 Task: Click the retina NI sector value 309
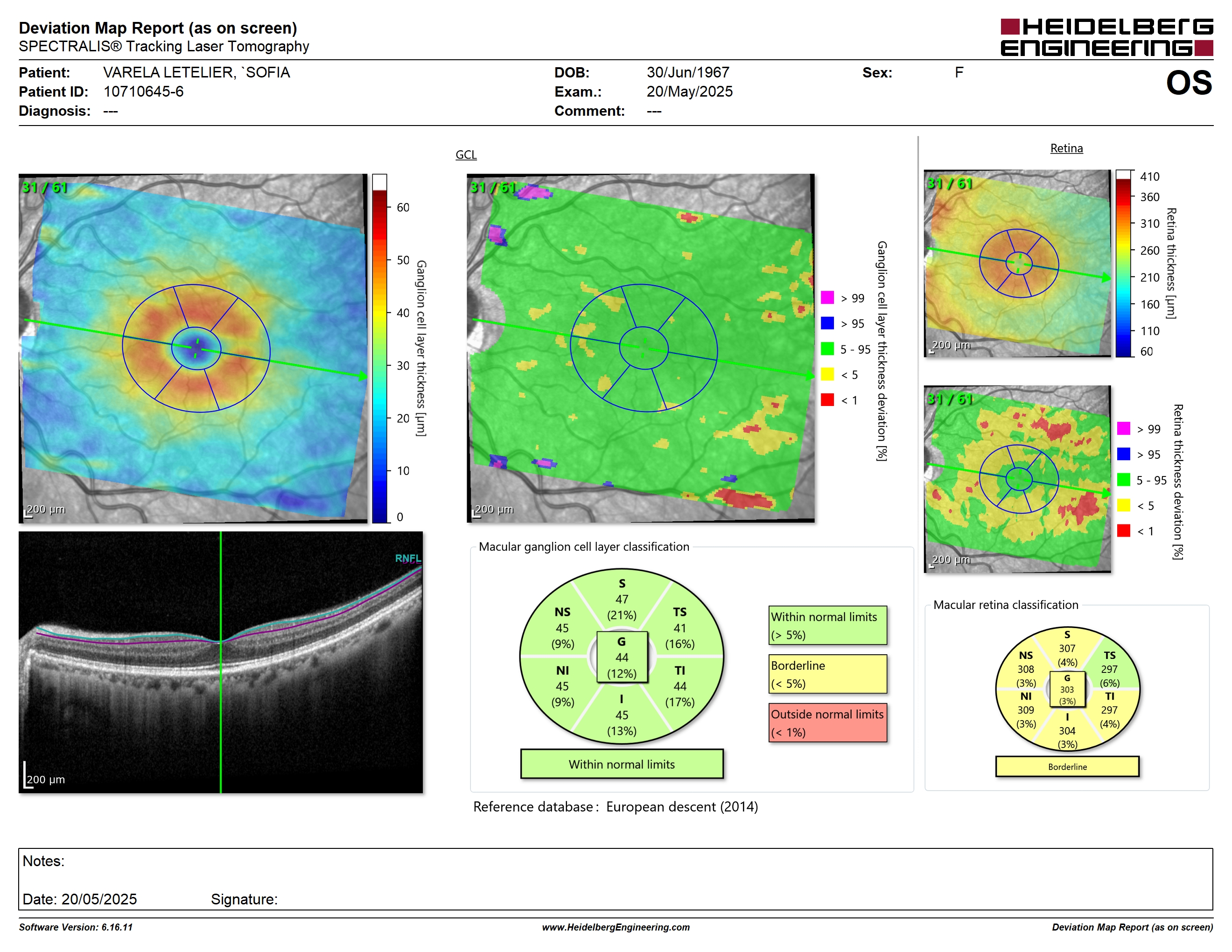1026,710
